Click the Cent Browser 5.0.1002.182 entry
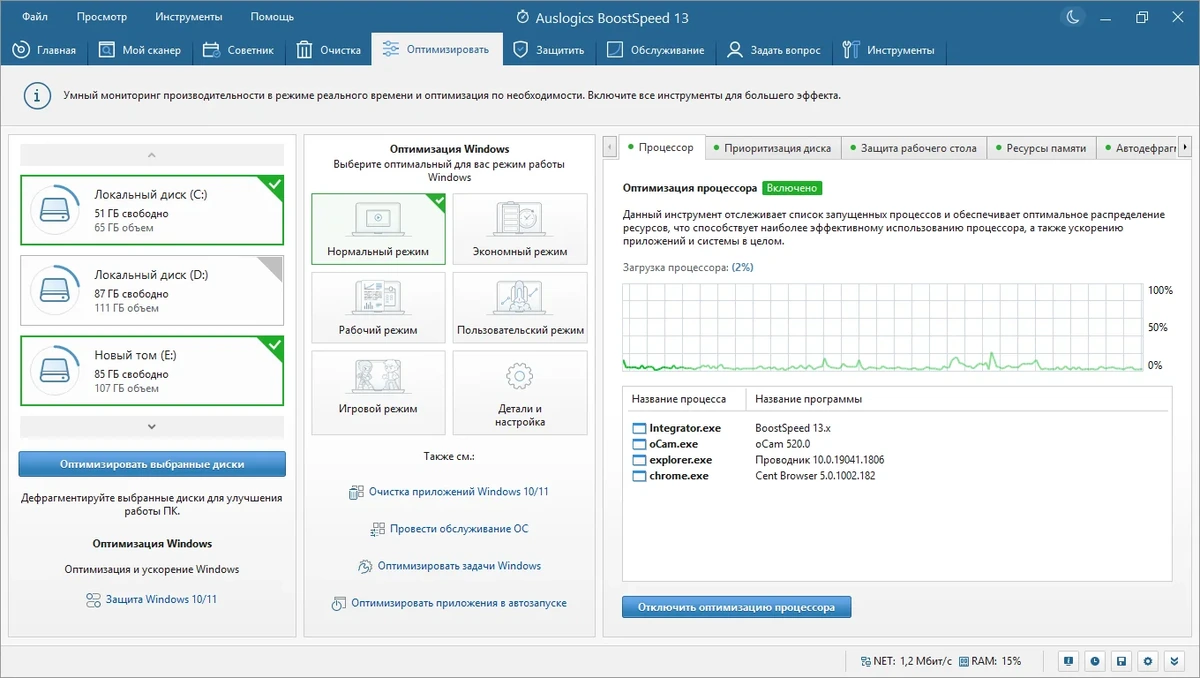 815,476
